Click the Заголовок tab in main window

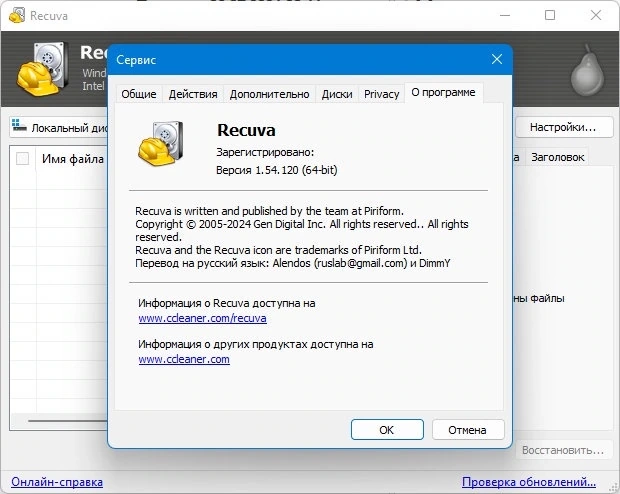pos(558,157)
